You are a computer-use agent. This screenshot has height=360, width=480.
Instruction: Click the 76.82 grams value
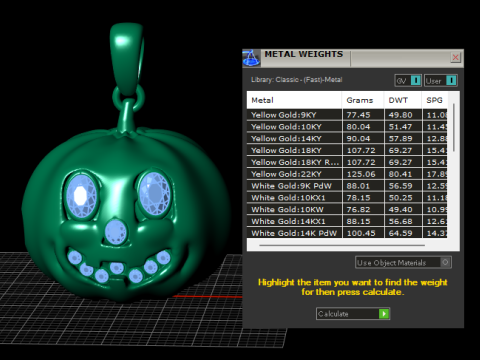[358, 210]
